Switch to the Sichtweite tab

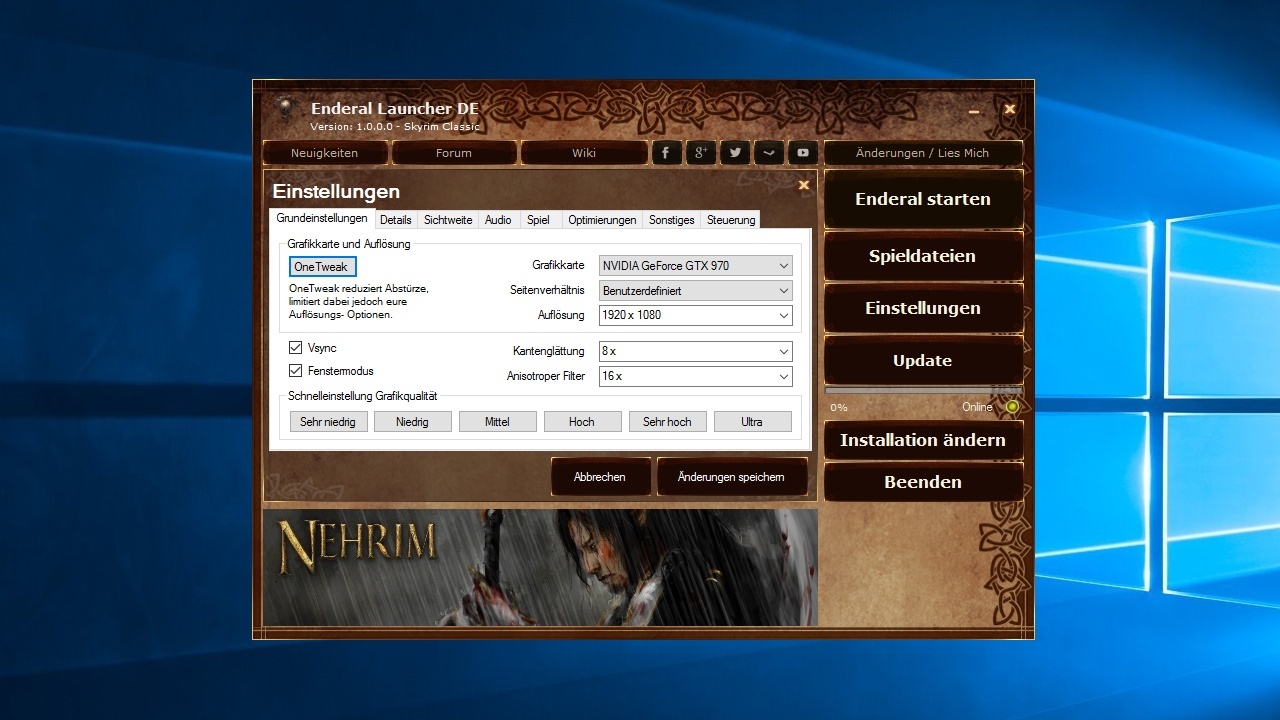click(448, 220)
